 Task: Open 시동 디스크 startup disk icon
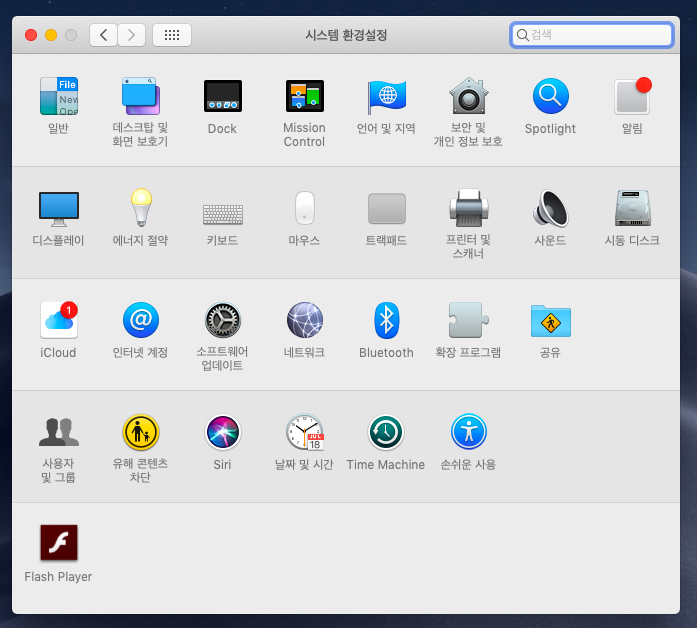(x=633, y=208)
